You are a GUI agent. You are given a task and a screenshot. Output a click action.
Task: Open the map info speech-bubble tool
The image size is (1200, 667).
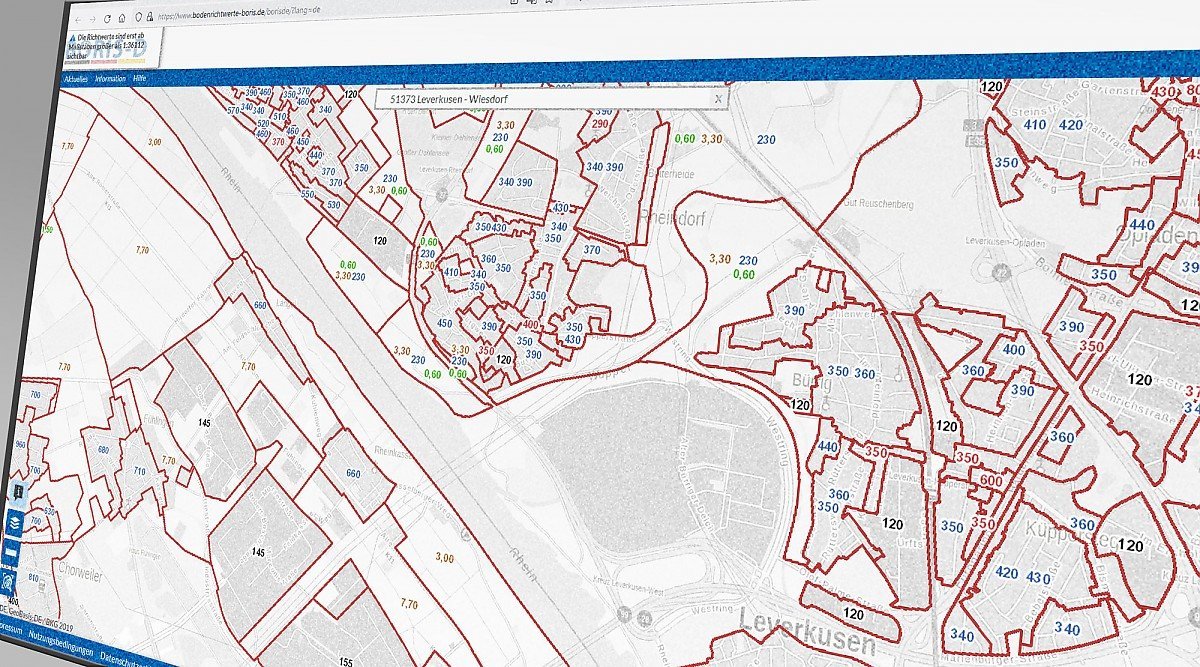point(19,492)
